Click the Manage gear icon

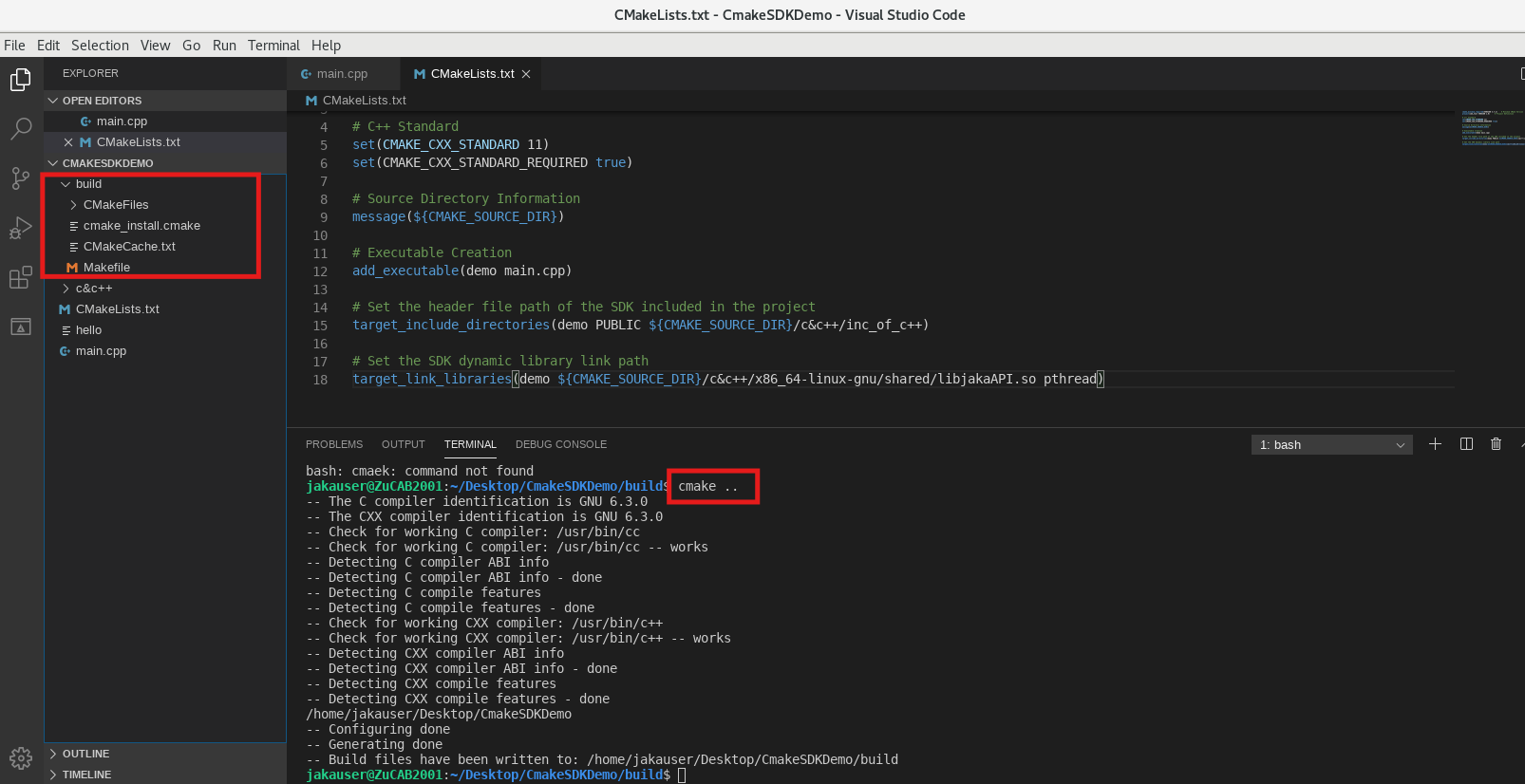point(21,757)
